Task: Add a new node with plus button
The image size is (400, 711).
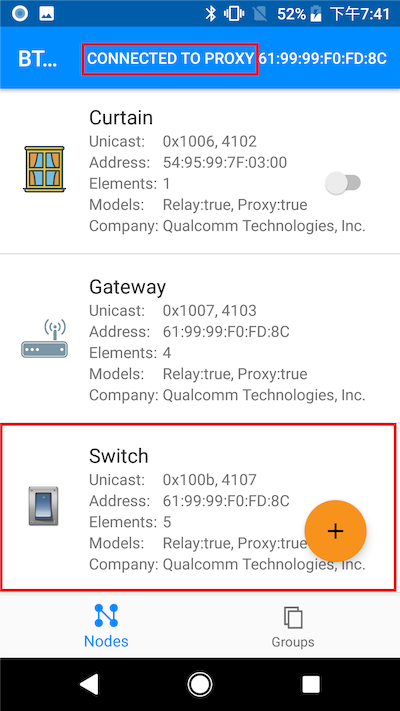Action: (x=335, y=531)
